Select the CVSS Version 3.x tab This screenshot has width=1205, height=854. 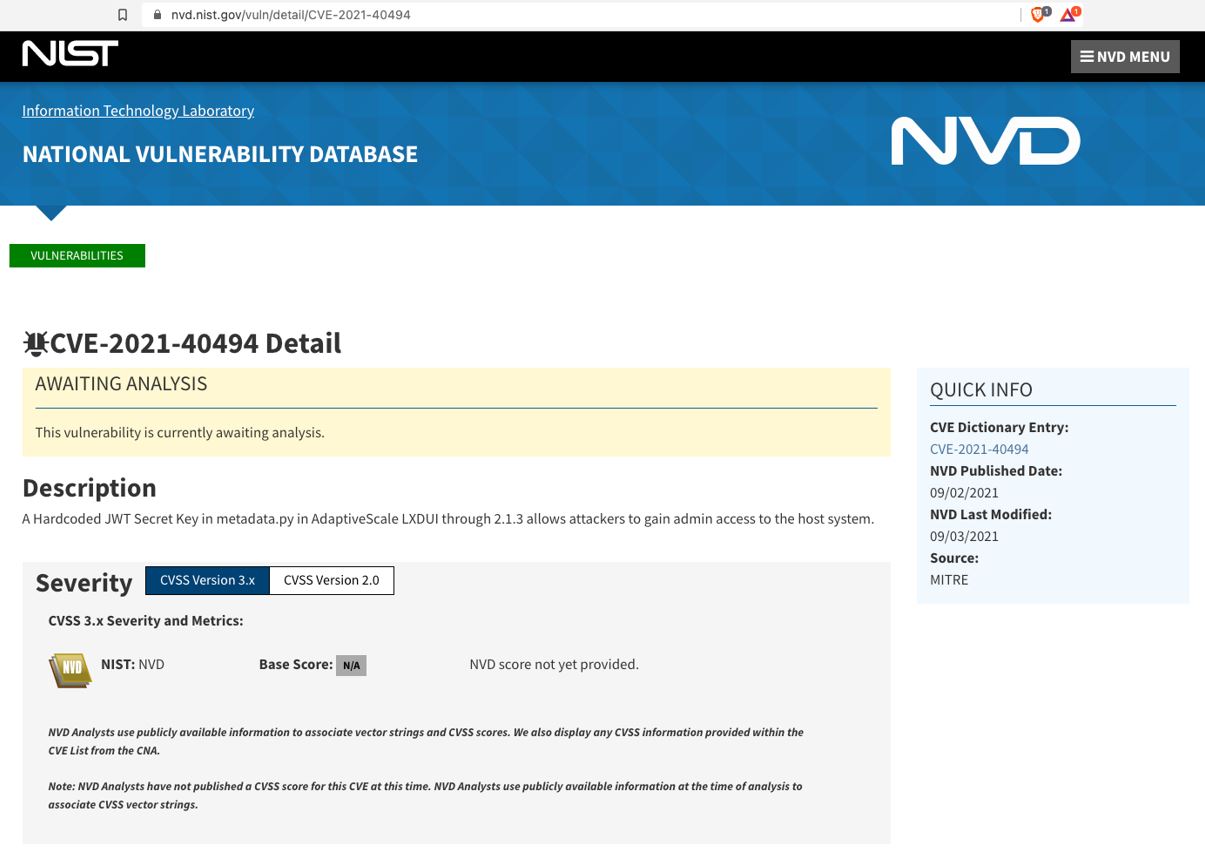[x=207, y=580]
